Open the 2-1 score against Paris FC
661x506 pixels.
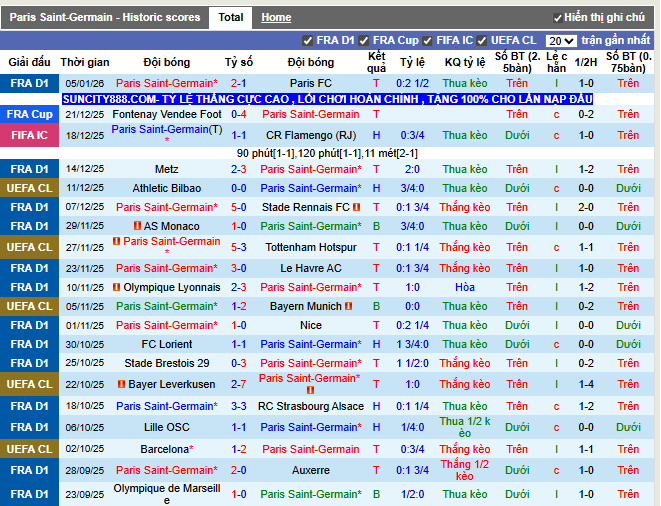[x=239, y=83]
